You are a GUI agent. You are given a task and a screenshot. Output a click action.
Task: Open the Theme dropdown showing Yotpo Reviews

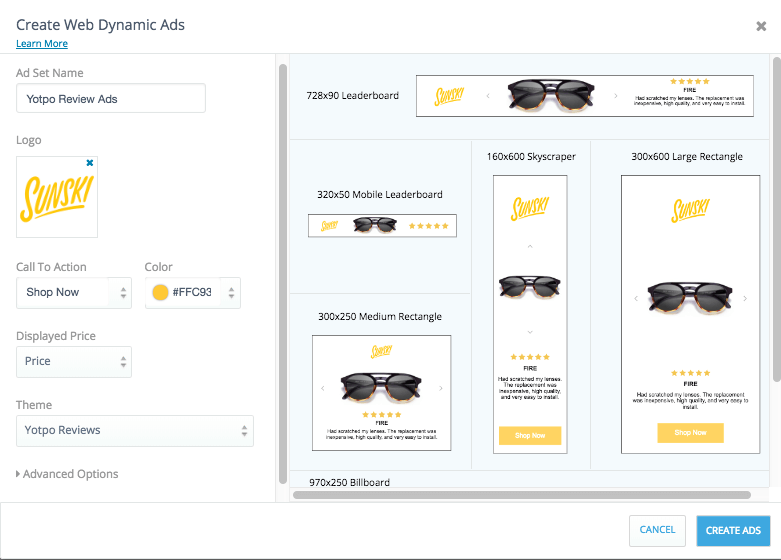[x=134, y=430]
